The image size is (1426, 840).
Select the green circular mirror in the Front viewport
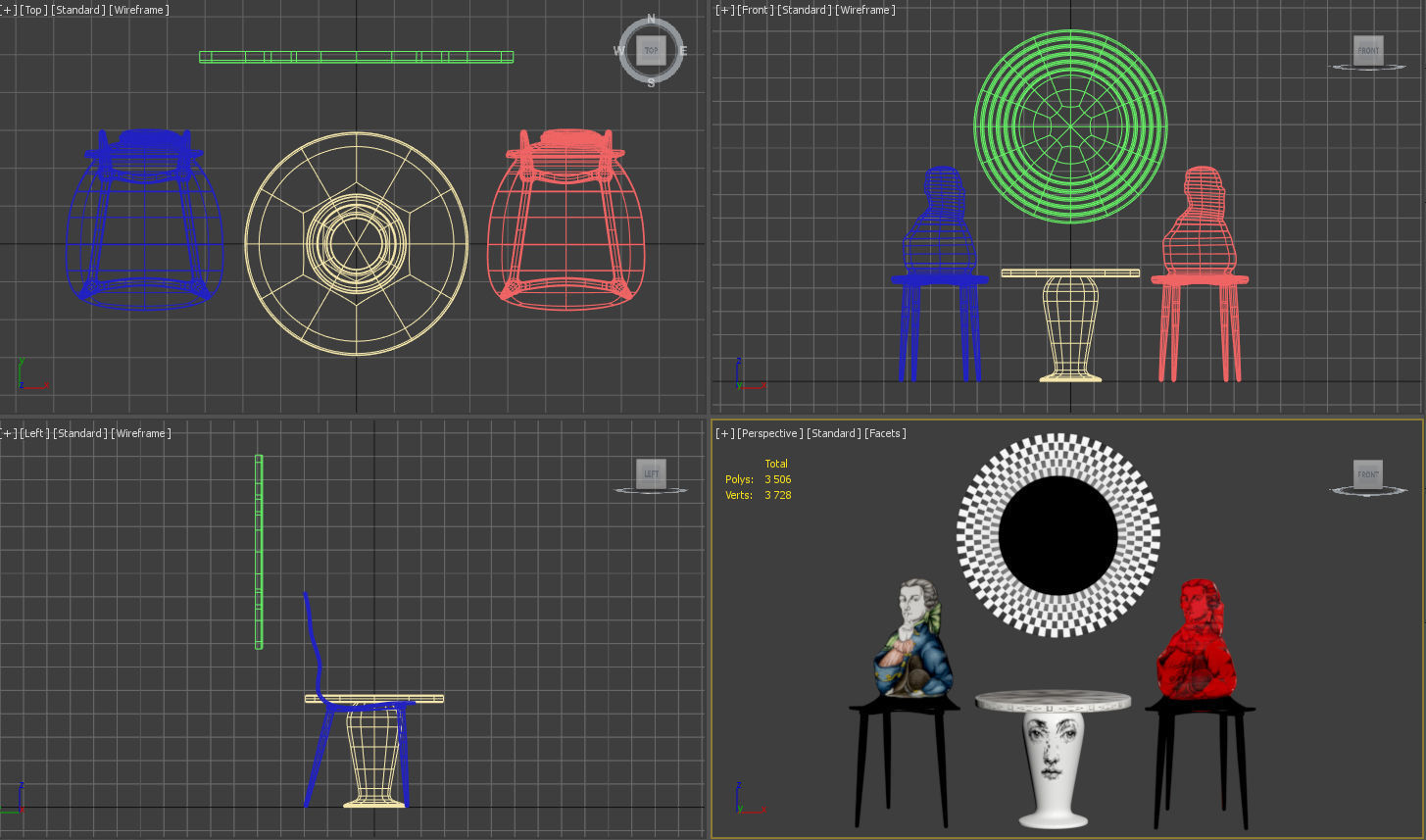pos(1070,126)
